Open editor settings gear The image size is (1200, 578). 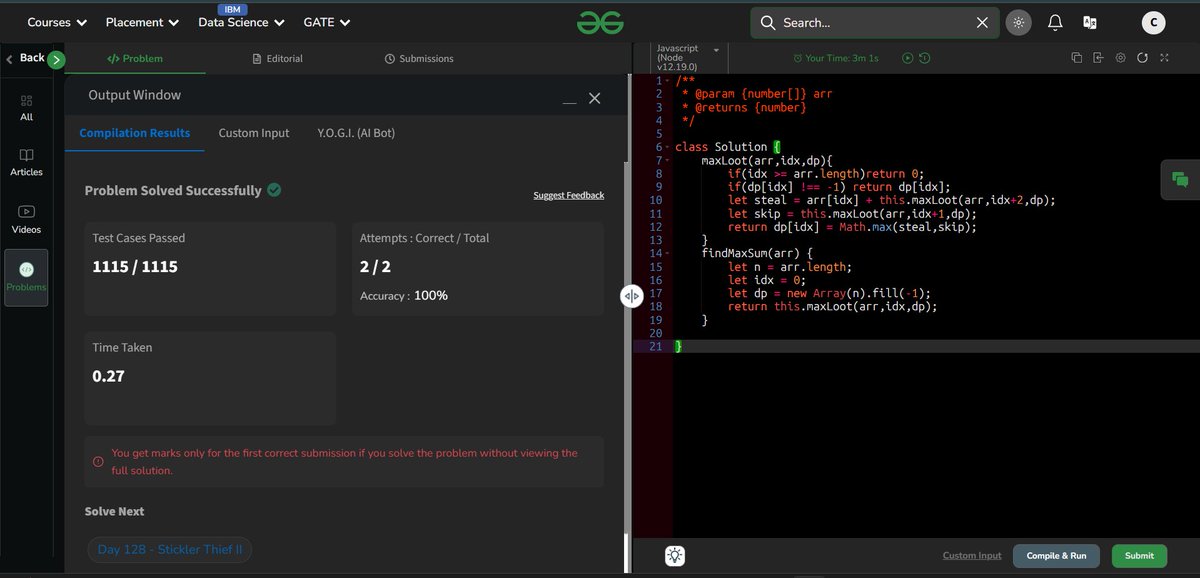1120,58
